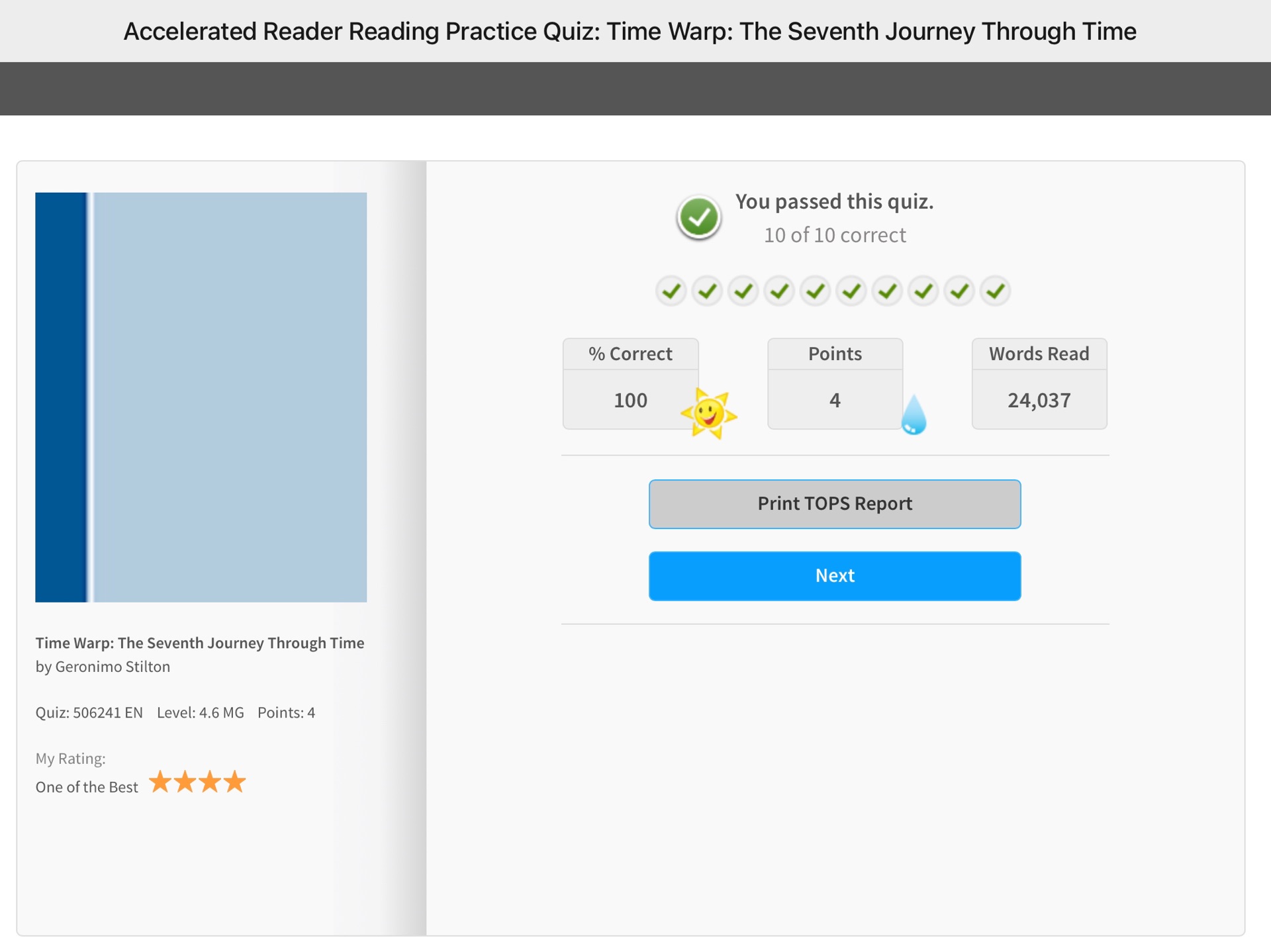The width and height of the screenshot is (1271, 952).
Task: Click the author name Geronimo Stilton
Action: pos(113,667)
